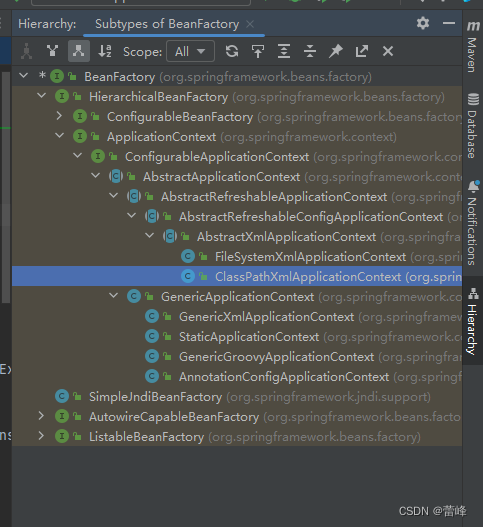Select BeanFactory root row
This screenshot has height=527, width=483.
click(x=237, y=76)
